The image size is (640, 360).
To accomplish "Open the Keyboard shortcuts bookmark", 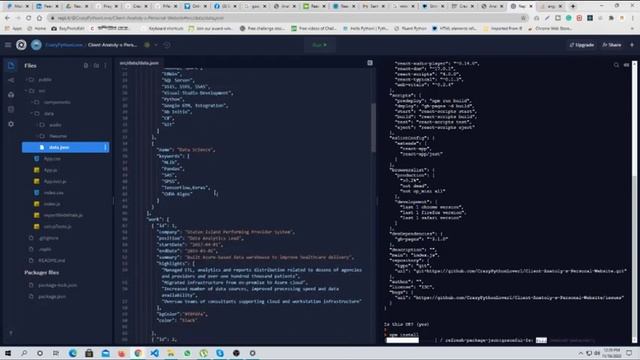I will point(162,29).
